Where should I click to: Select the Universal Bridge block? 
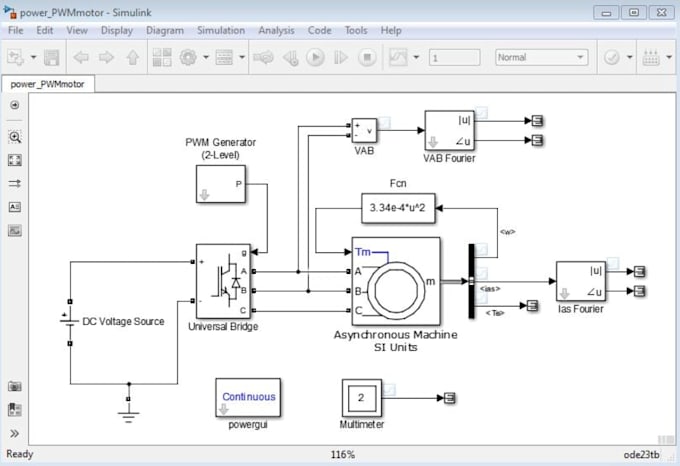(x=223, y=281)
